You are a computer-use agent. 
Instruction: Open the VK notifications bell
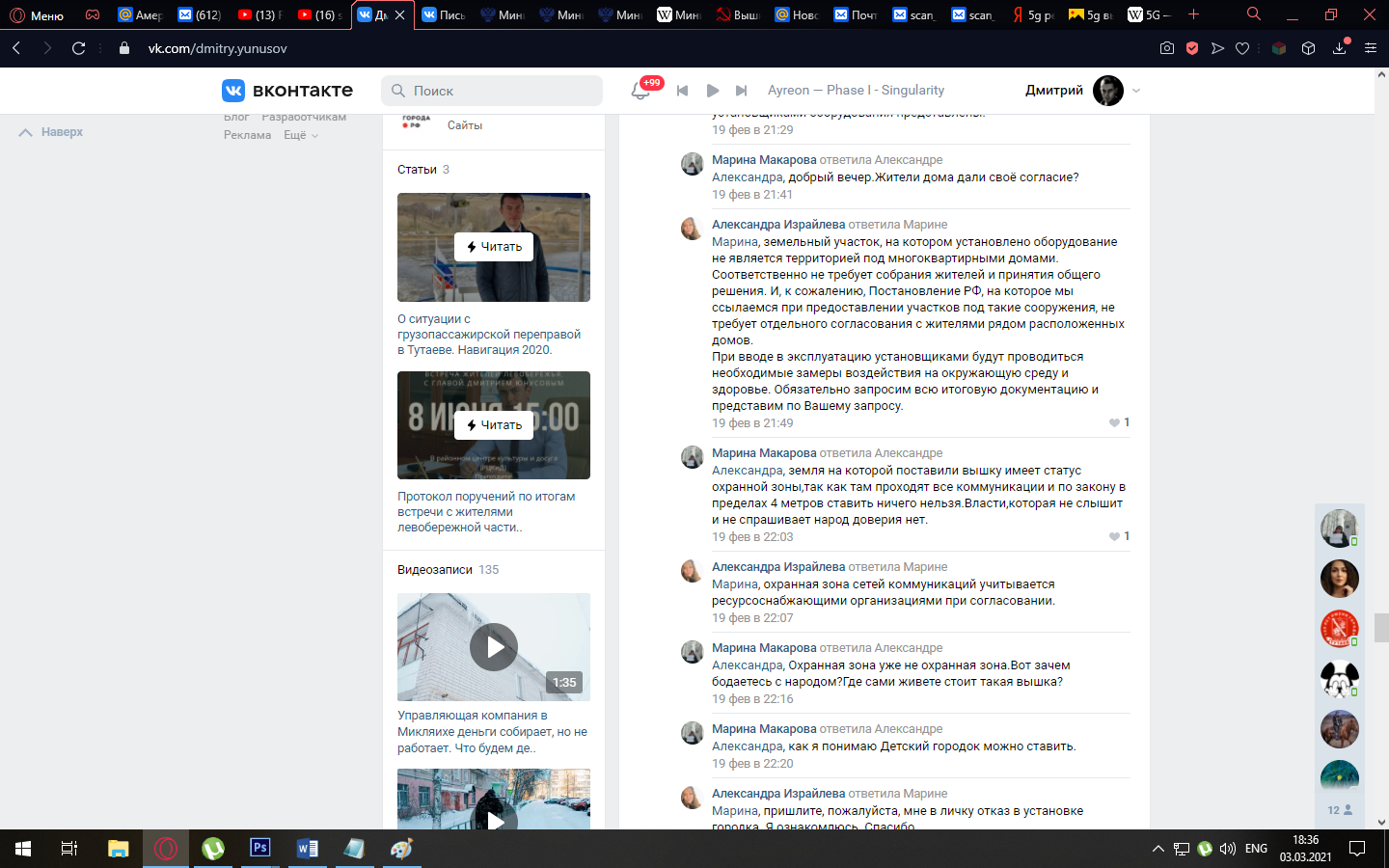point(640,91)
